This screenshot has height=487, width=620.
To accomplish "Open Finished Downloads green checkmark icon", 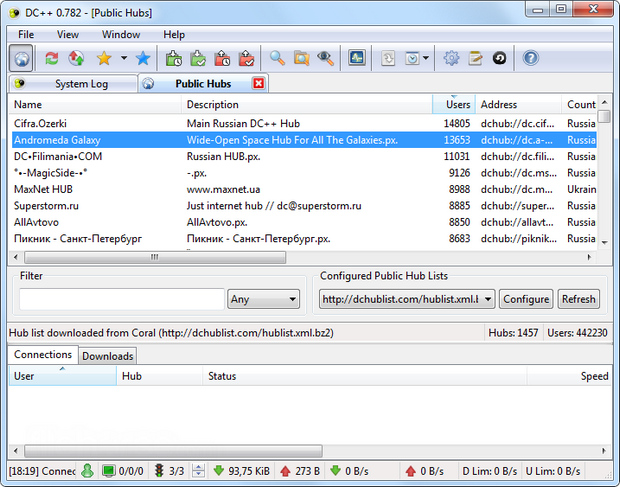I will click(198, 59).
